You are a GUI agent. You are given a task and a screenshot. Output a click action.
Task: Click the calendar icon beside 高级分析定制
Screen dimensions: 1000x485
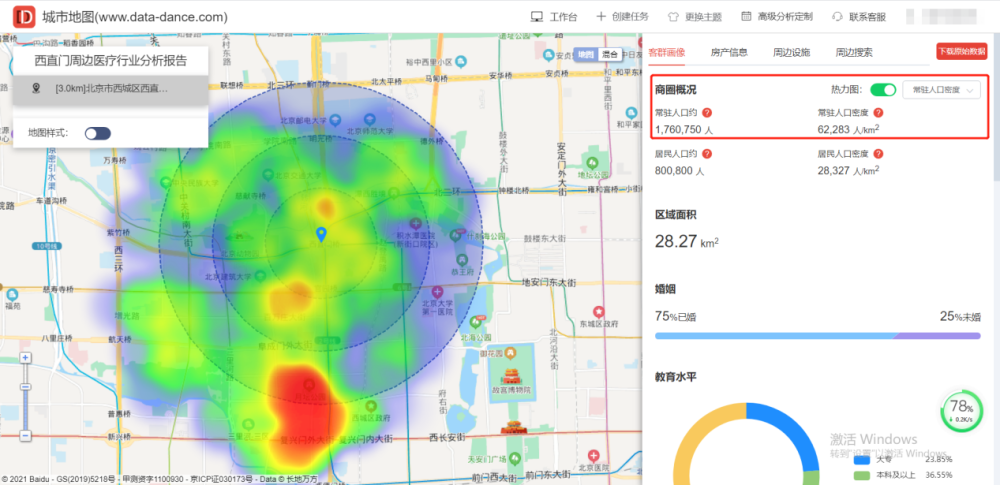746,17
